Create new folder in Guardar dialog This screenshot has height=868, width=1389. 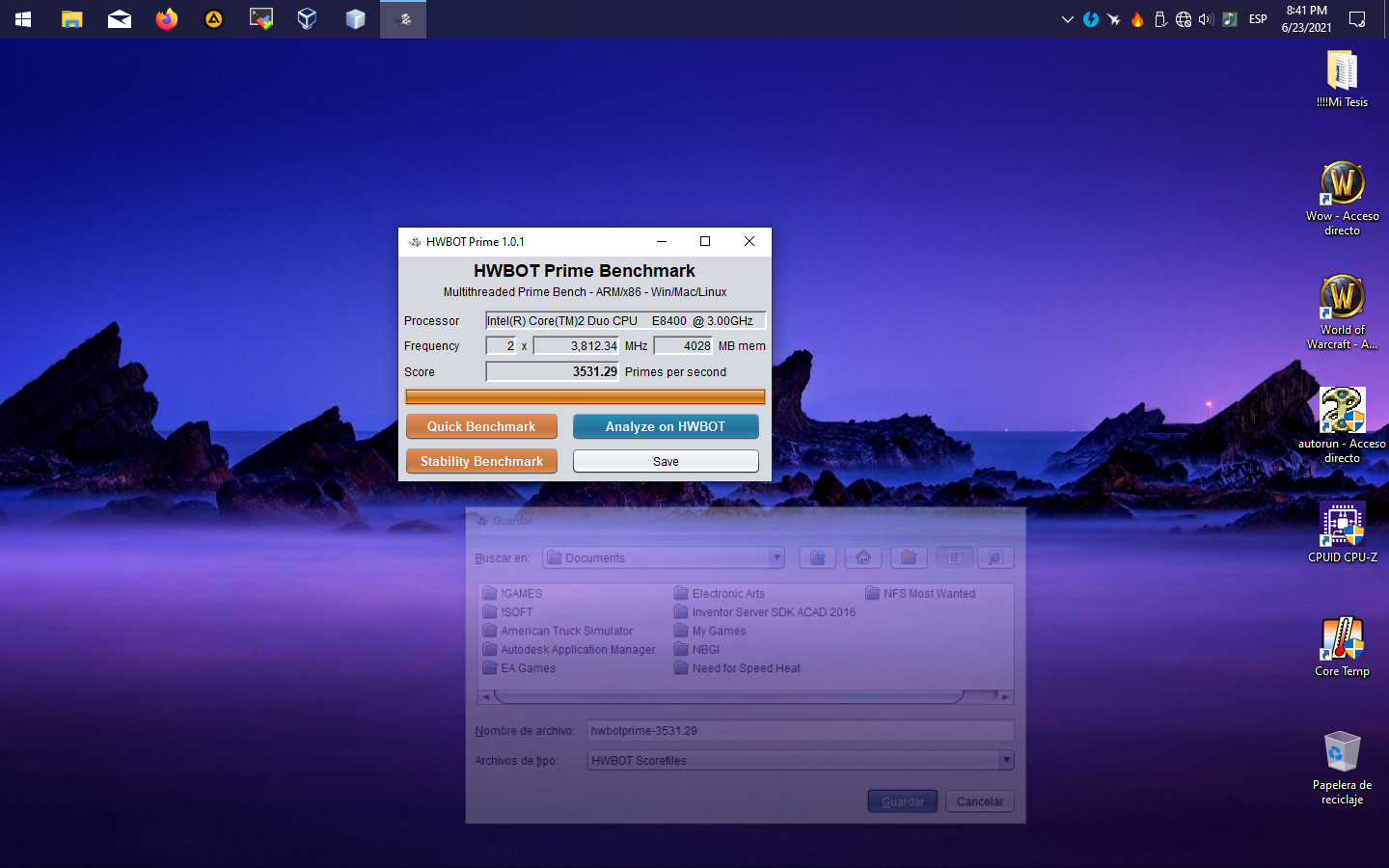coord(908,557)
